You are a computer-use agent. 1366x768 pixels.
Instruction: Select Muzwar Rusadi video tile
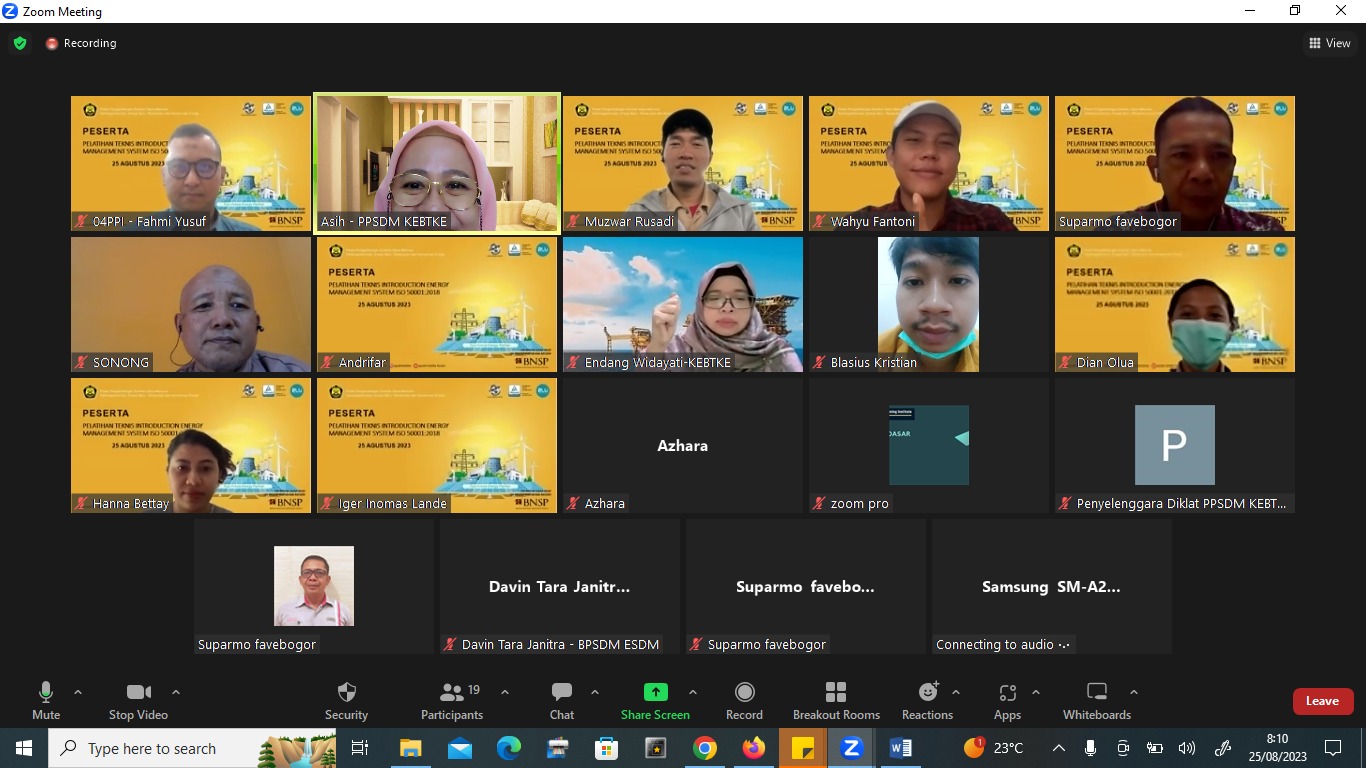click(683, 163)
